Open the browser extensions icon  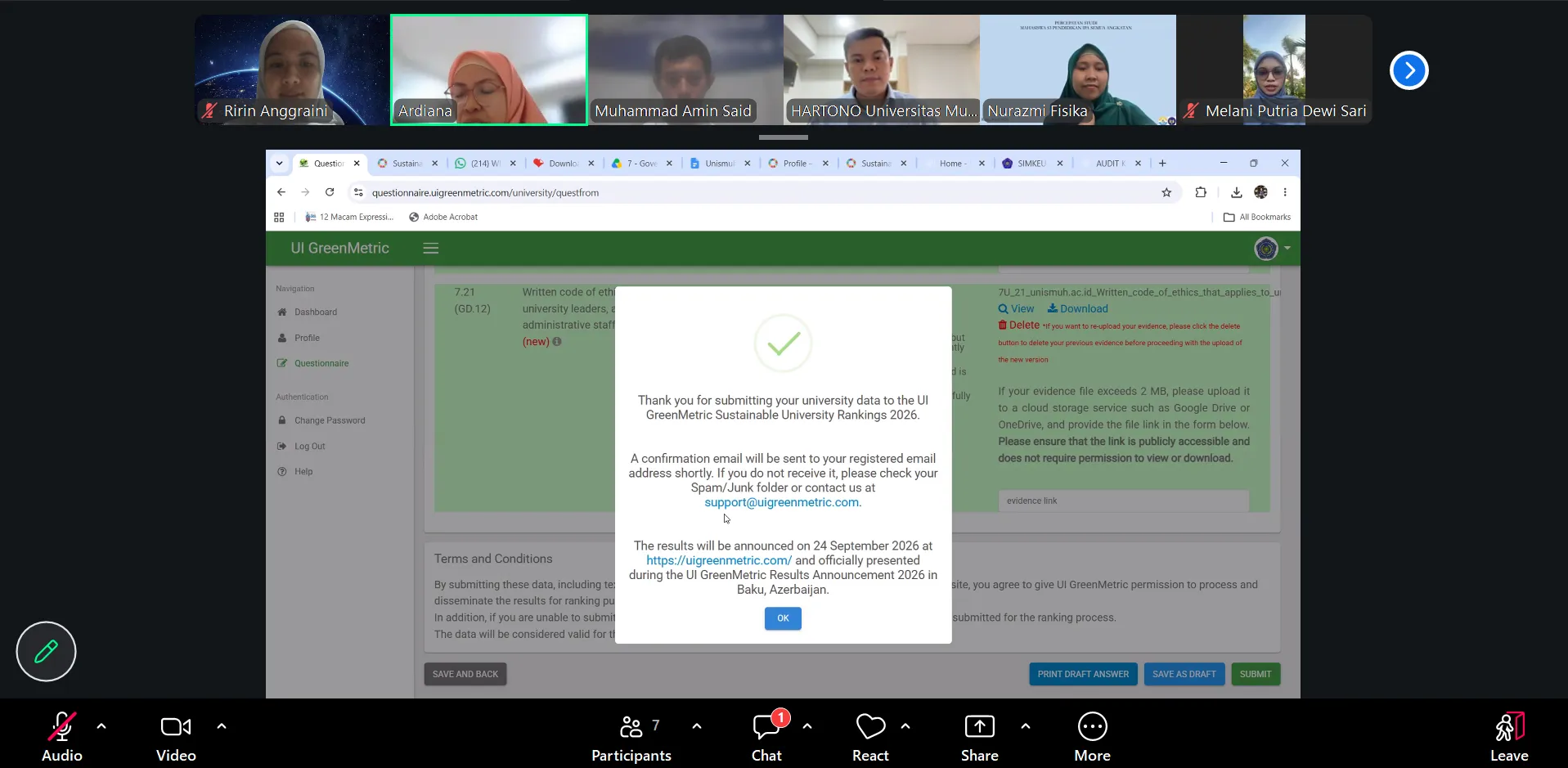tap(1201, 192)
